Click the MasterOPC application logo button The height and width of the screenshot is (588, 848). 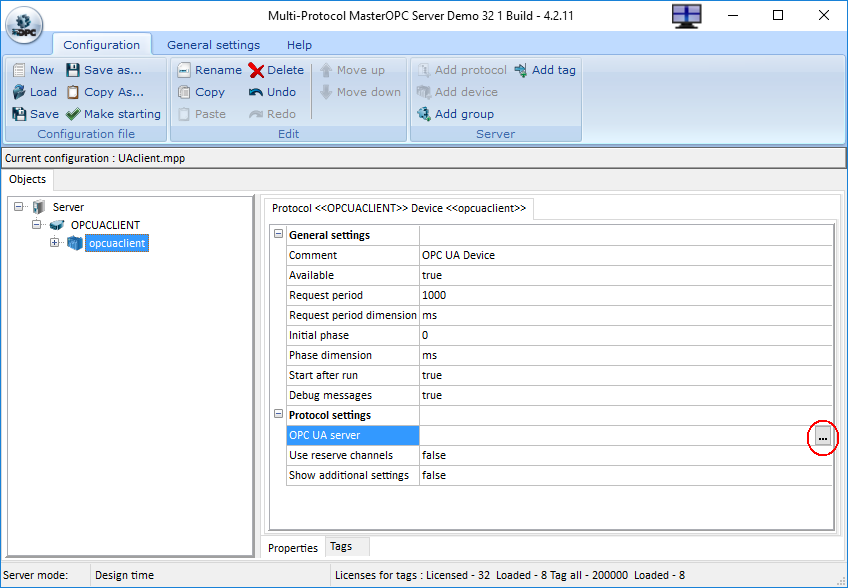click(x=24, y=25)
